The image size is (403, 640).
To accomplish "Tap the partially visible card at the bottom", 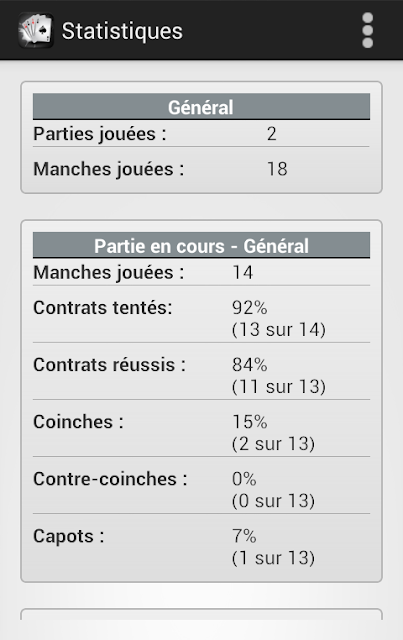I will [x=201, y=614].
